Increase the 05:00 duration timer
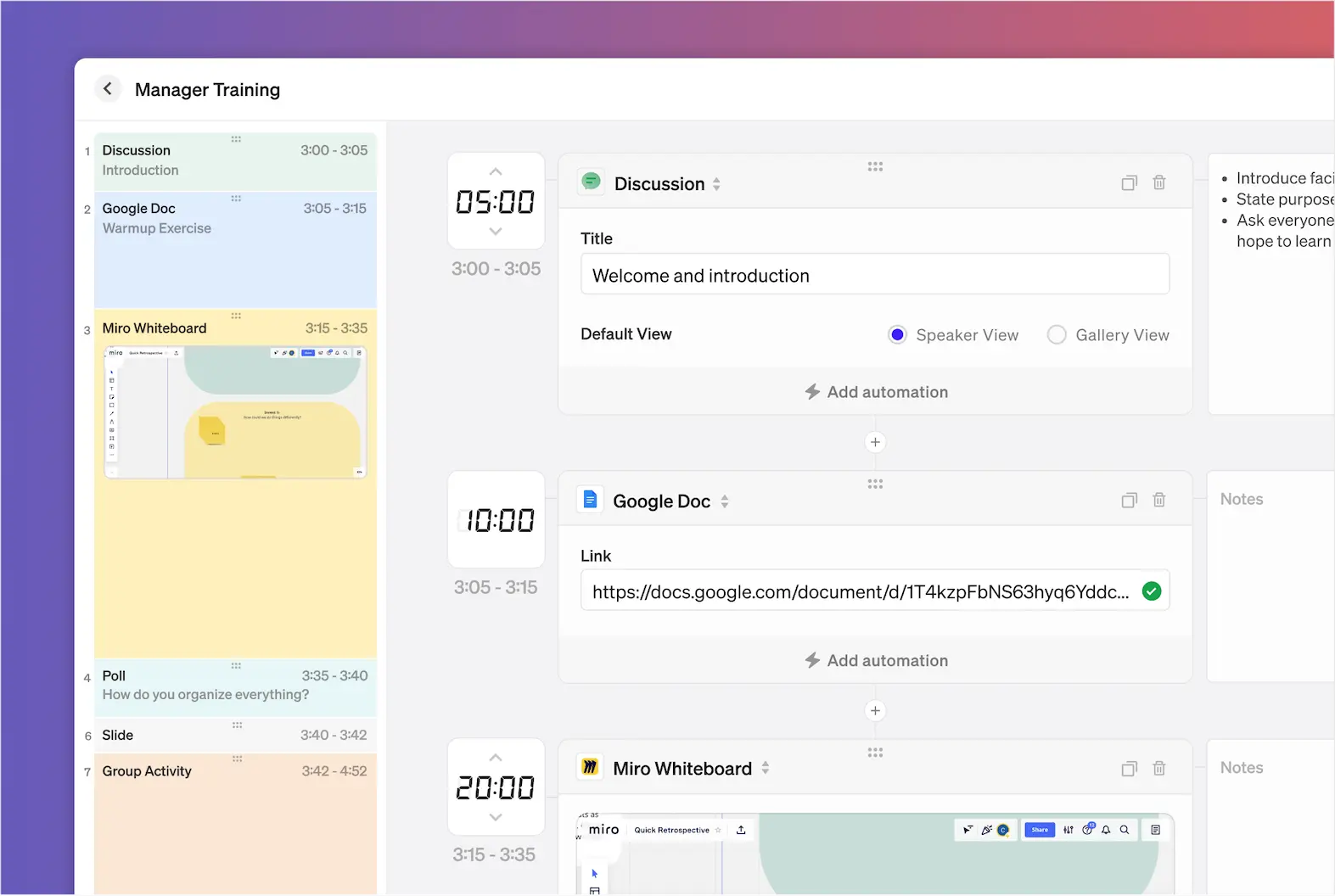Screen dimensions: 1335x896 click(x=496, y=171)
